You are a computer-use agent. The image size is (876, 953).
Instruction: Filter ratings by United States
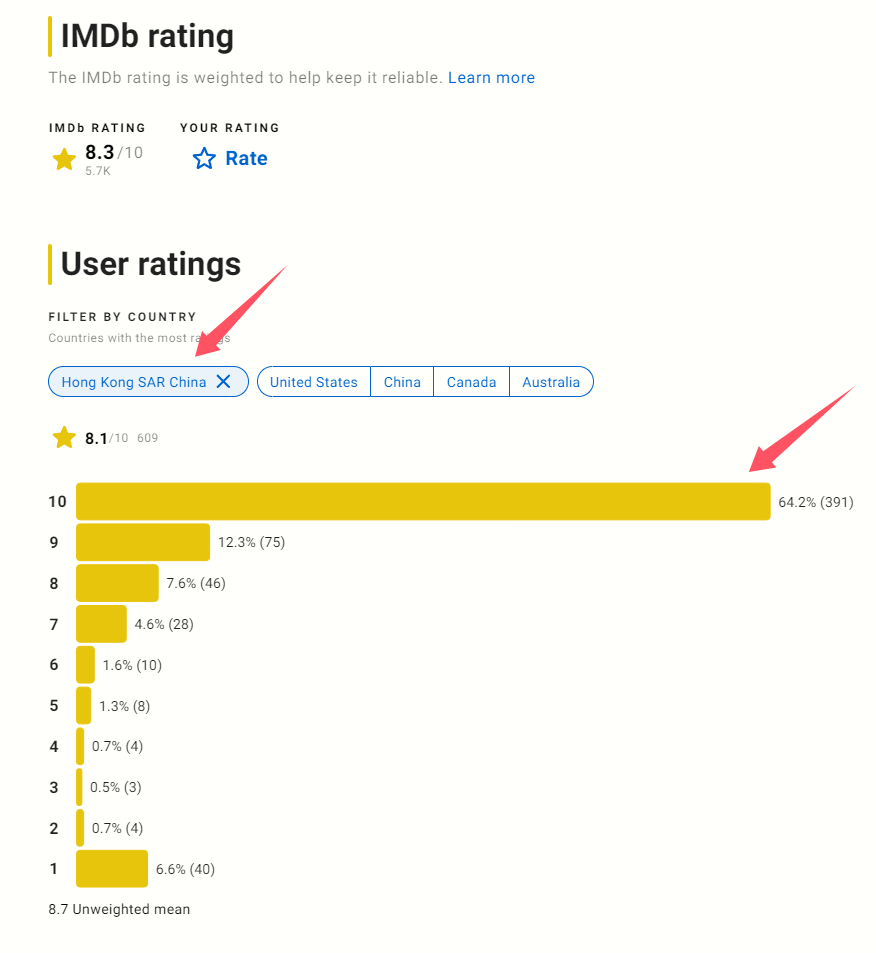314,382
